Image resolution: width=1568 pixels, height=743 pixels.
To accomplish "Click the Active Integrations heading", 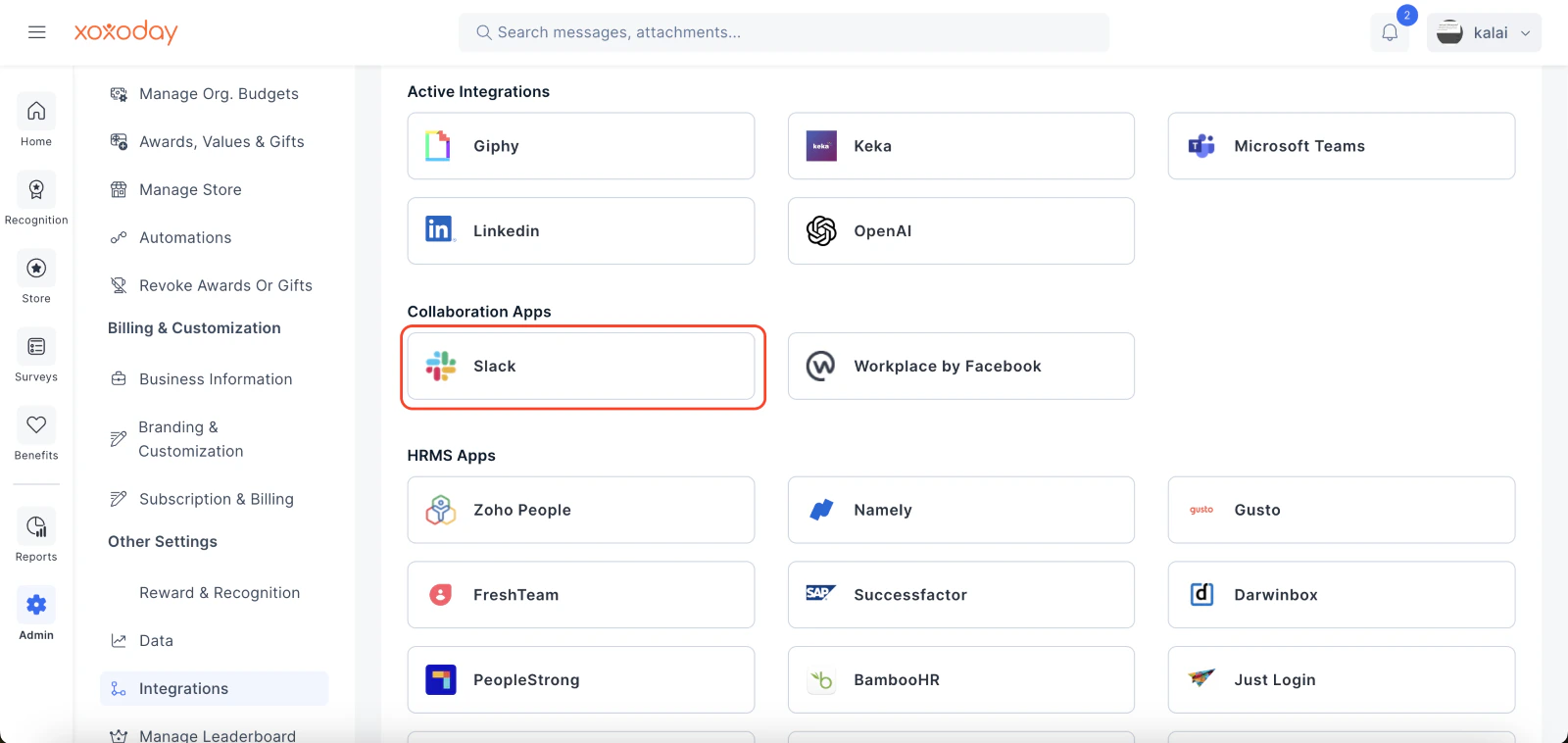I will 478,92.
